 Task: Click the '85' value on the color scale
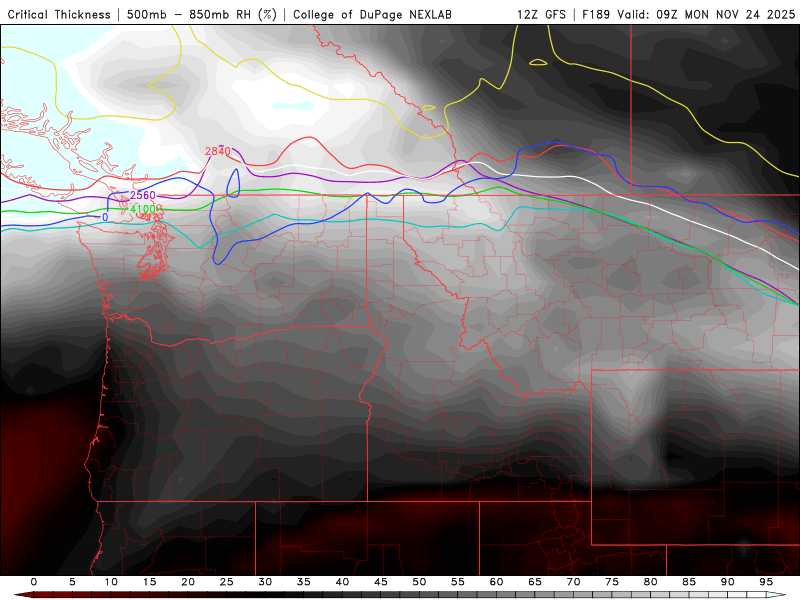click(x=689, y=582)
